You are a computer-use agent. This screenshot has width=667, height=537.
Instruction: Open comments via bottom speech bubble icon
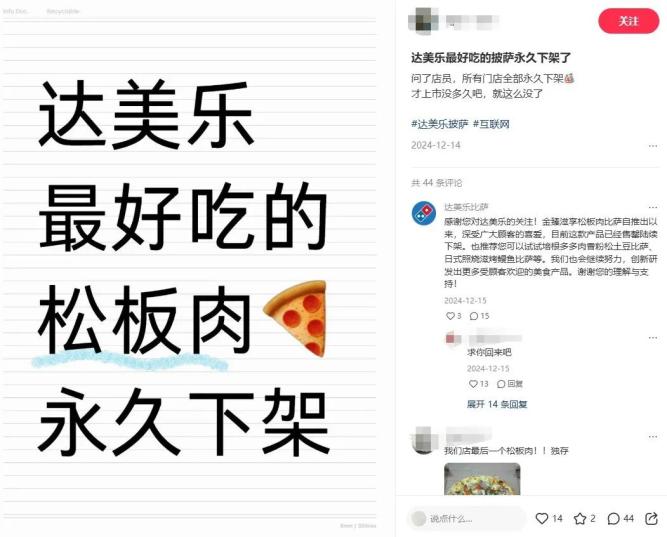pyautogui.click(x=613, y=518)
